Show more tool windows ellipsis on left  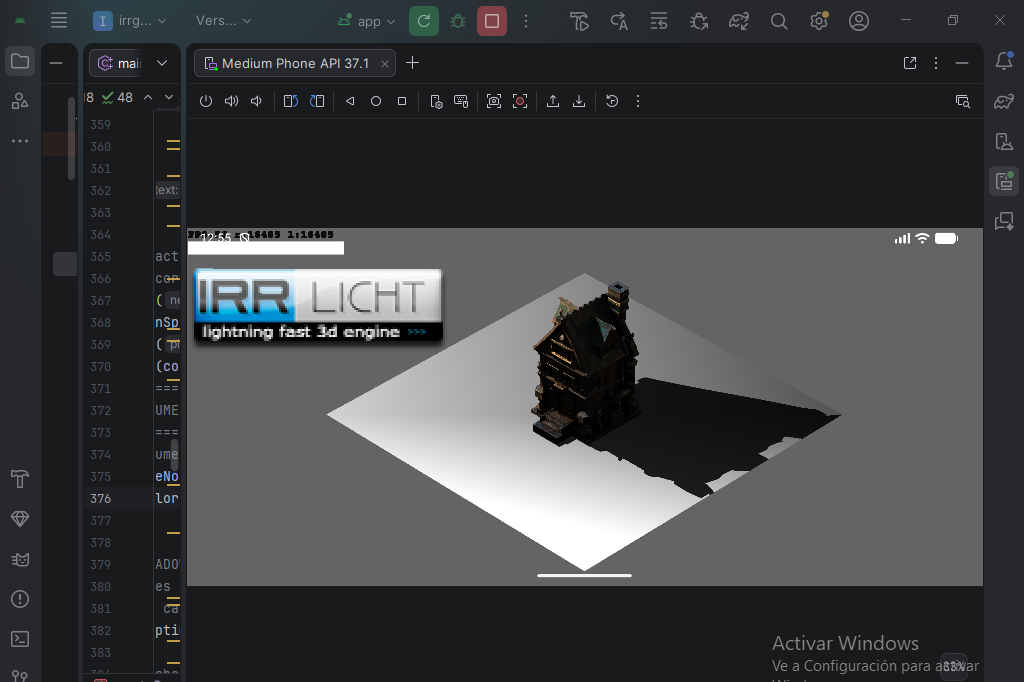click(20, 140)
